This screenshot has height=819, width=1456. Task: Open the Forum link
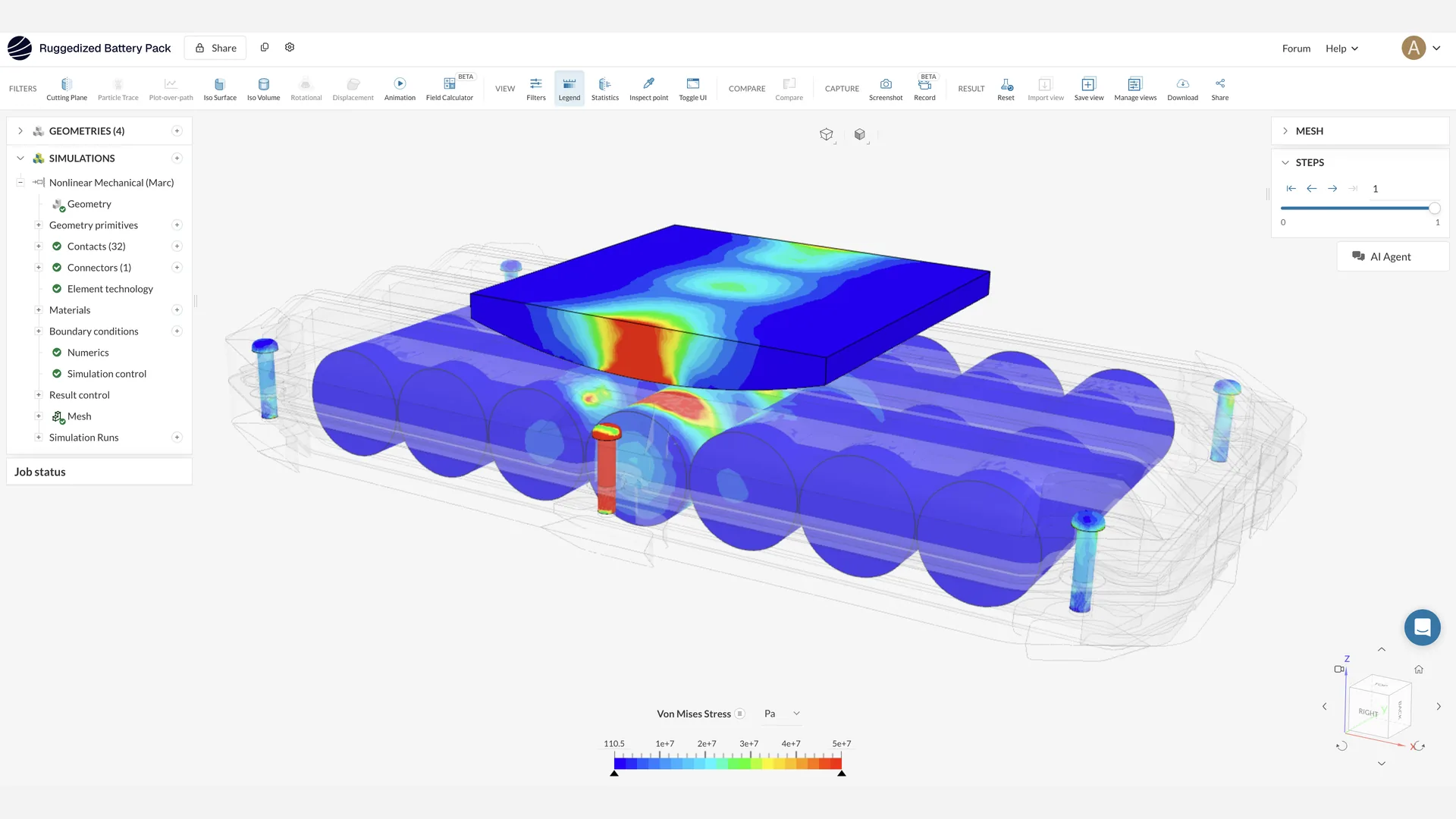pyautogui.click(x=1296, y=49)
